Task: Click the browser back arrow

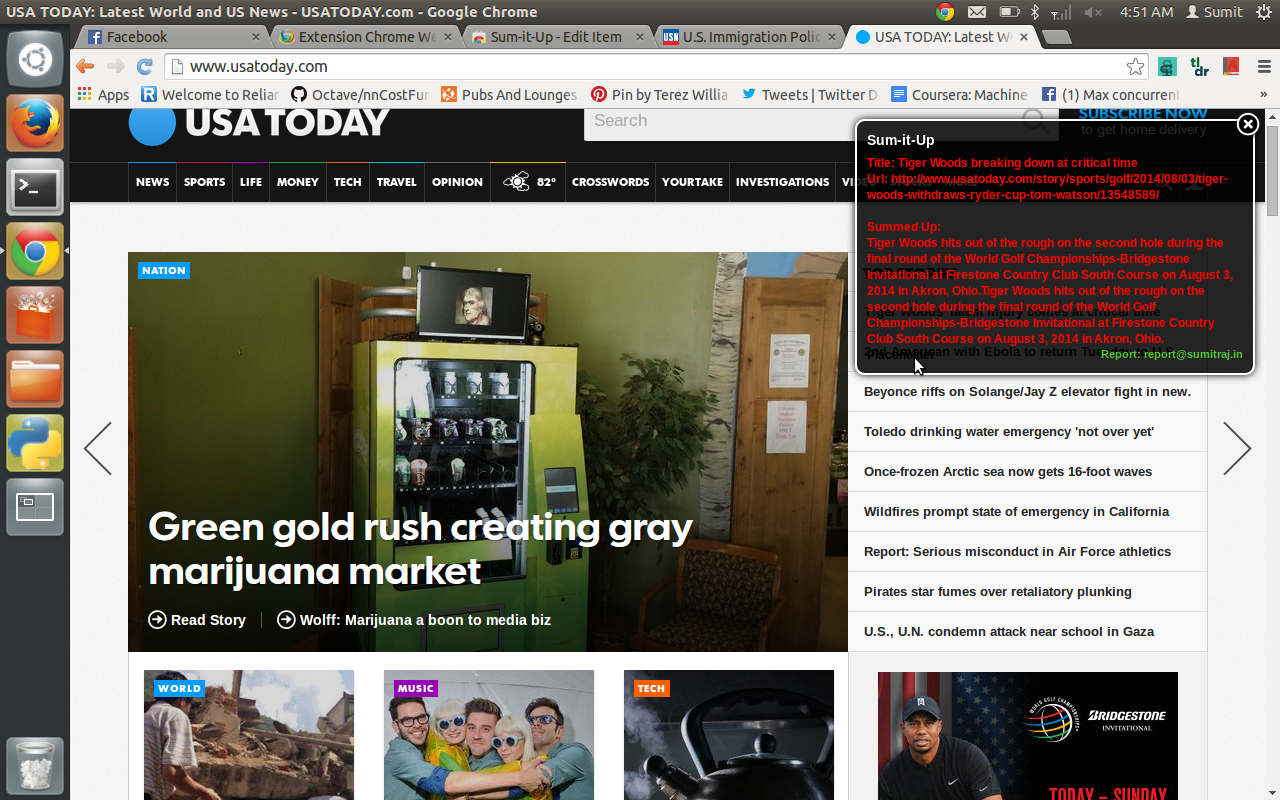Action: pyautogui.click(x=85, y=66)
